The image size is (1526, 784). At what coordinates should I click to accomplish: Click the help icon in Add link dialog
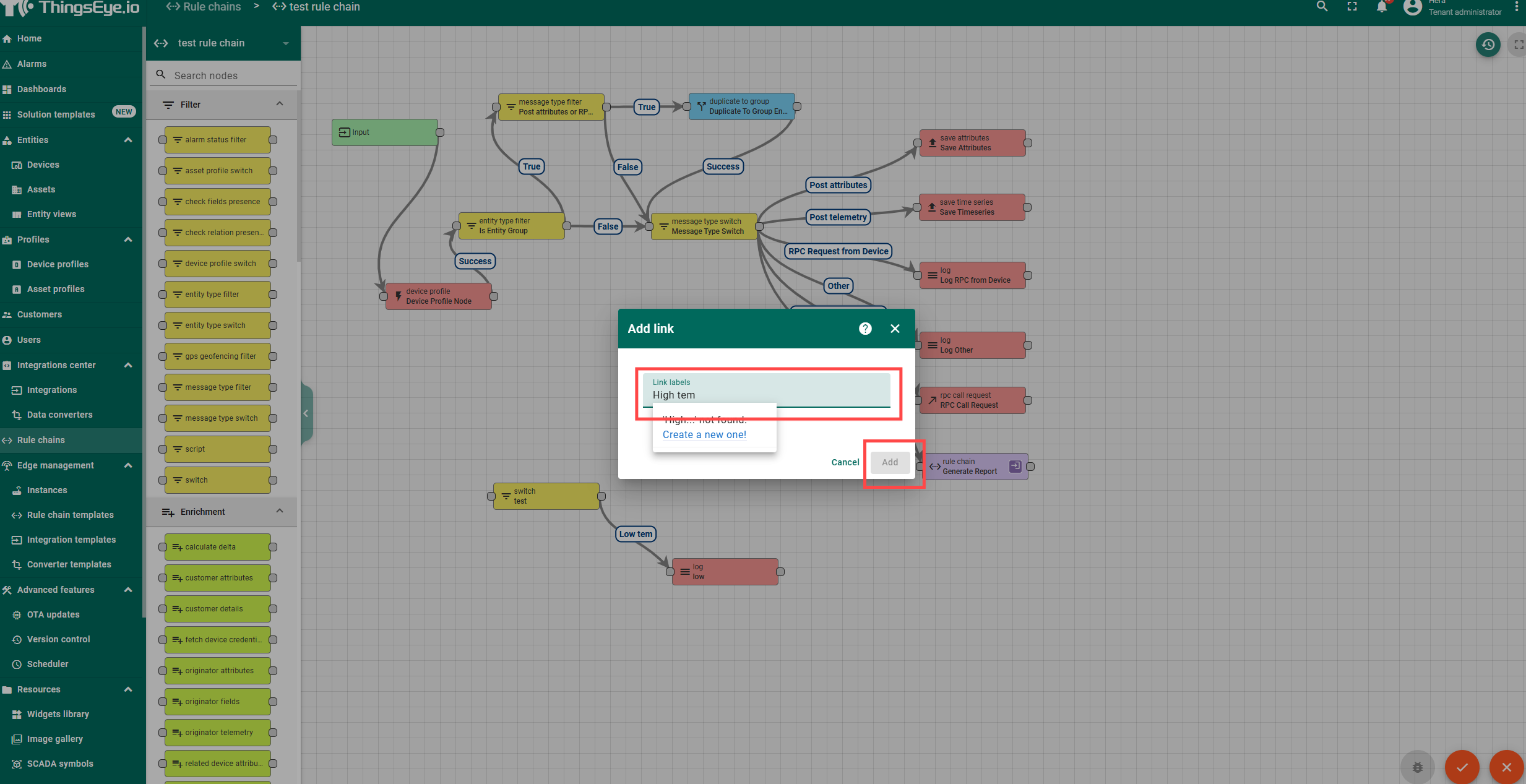(865, 329)
